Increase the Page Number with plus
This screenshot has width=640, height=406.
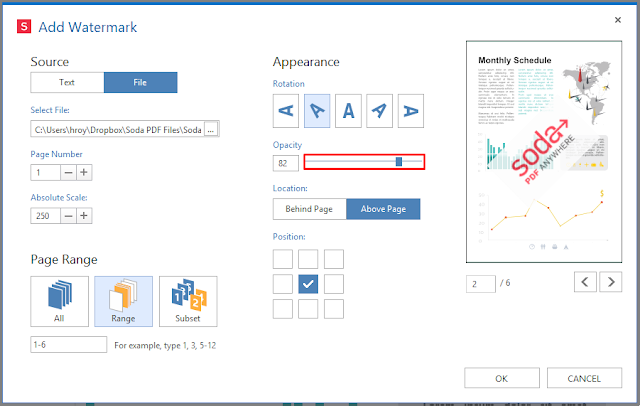pyautogui.click(x=84, y=173)
